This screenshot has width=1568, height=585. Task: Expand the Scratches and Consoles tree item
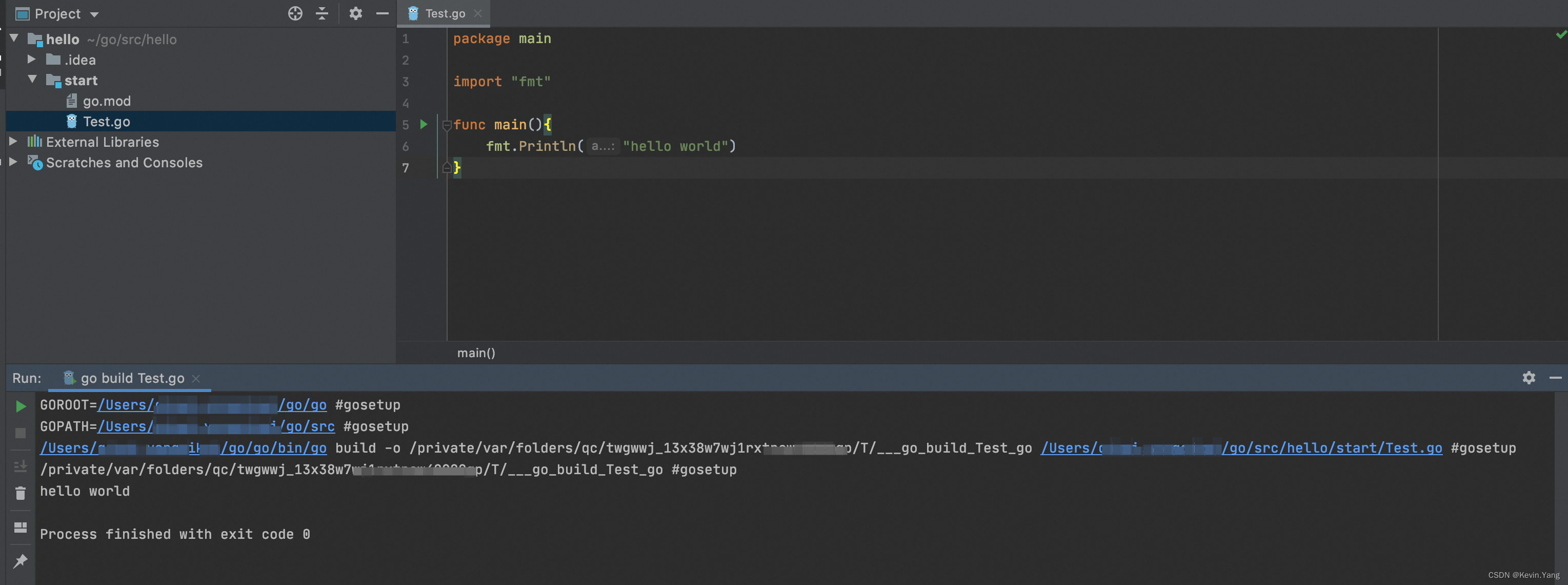[13, 162]
